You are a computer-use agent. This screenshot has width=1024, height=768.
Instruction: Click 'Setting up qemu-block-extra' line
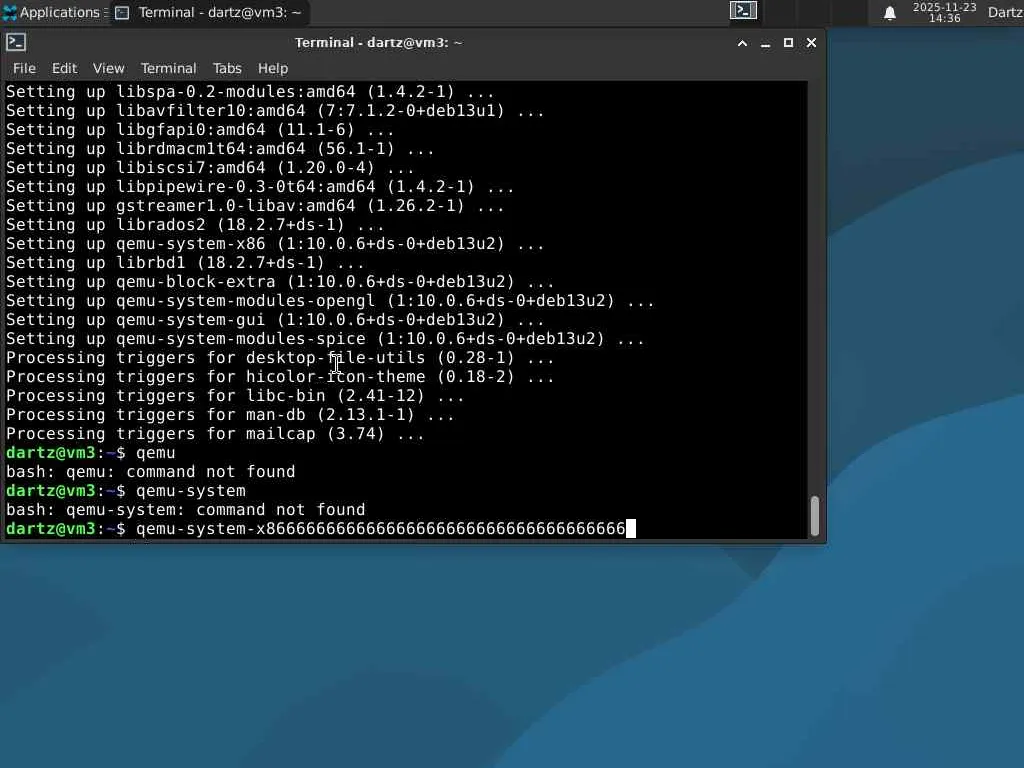(x=280, y=282)
